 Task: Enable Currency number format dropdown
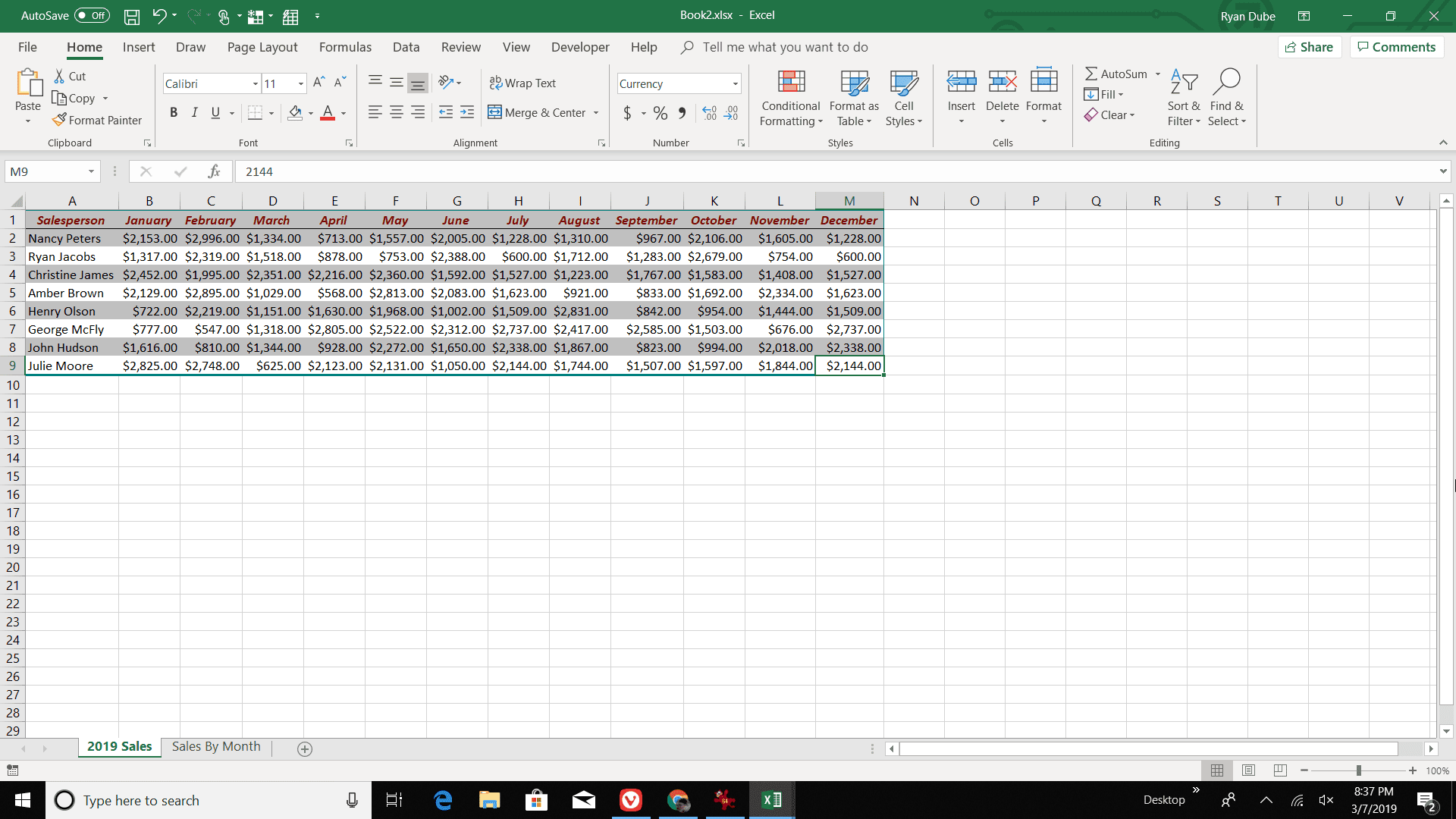736,83
